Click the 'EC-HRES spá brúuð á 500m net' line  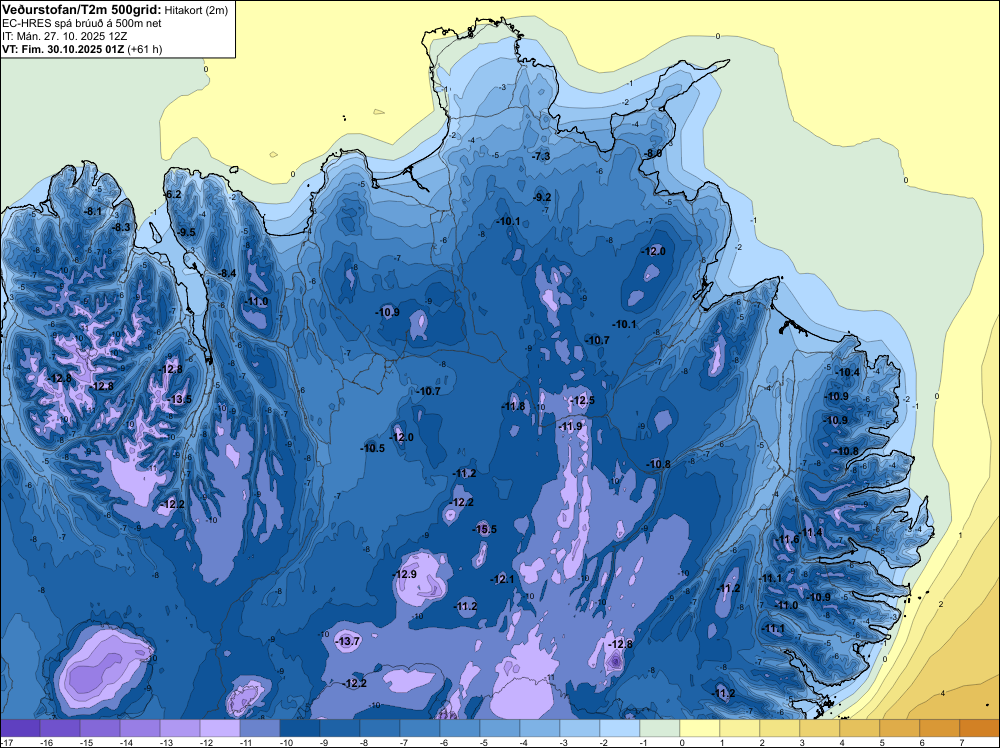(82, 23)
